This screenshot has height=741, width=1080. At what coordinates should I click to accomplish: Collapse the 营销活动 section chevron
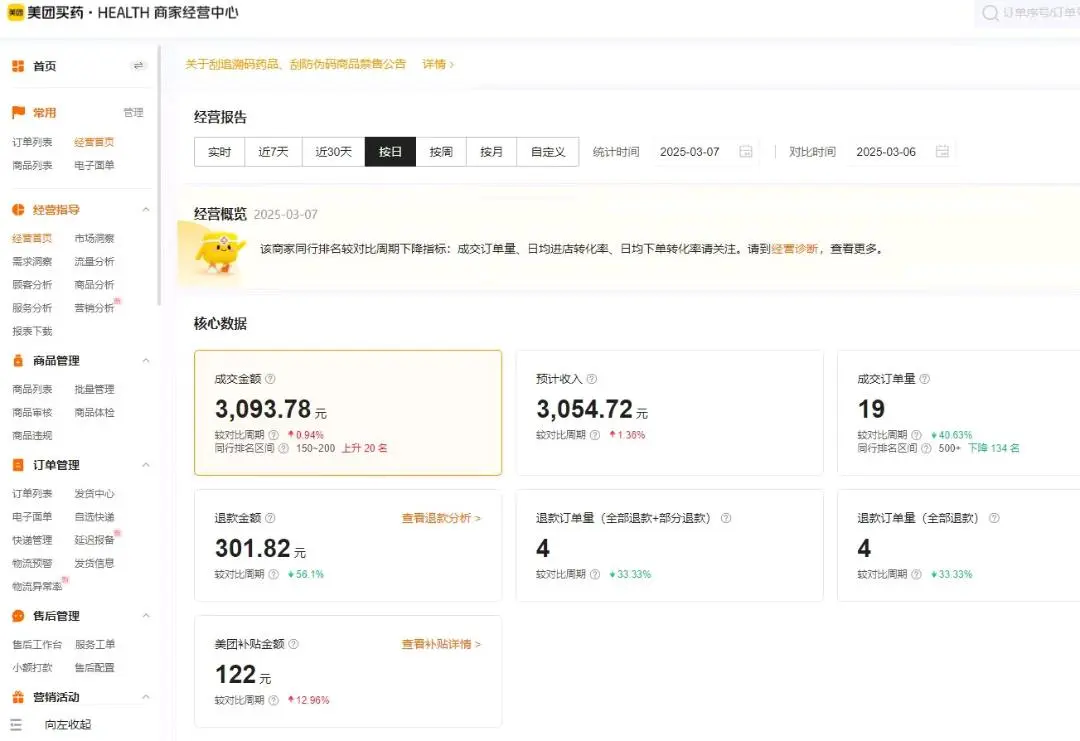[x=146, y=697]
